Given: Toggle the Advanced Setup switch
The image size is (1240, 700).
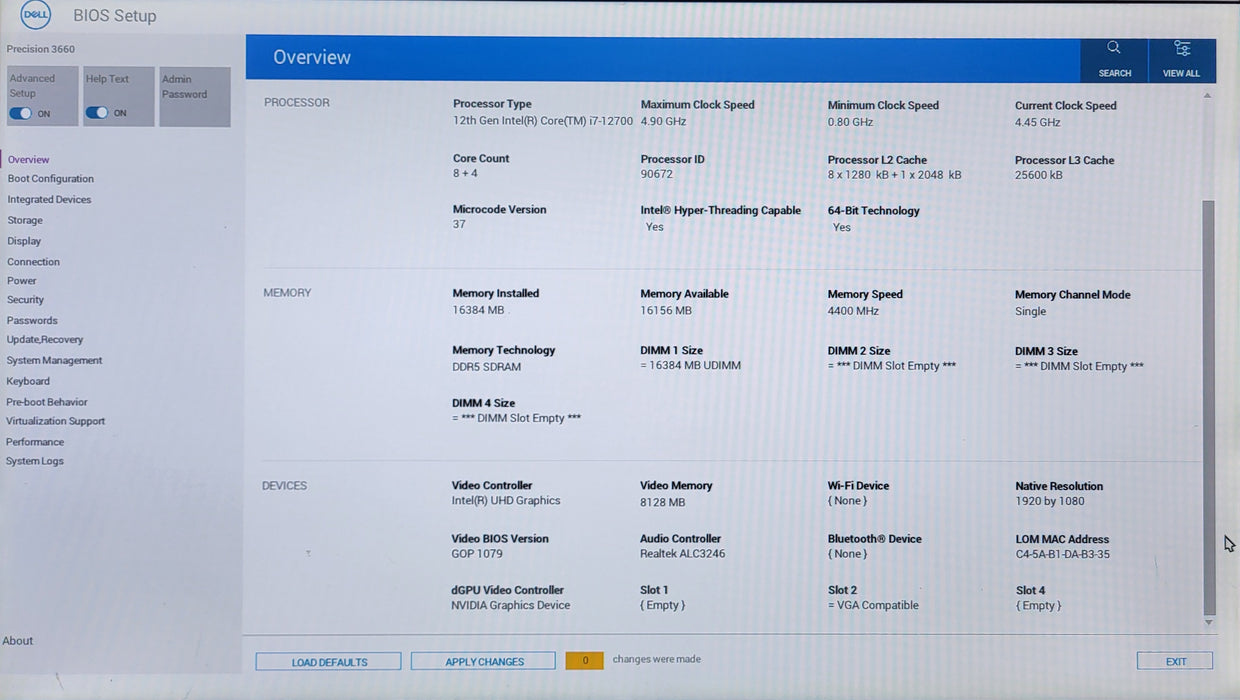Looking at the screenshot, I should [21, 113].
